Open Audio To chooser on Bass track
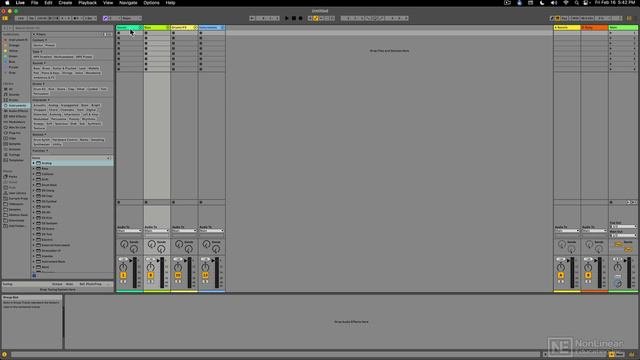Viewport: 640px width, 360px height. point(157,231)
